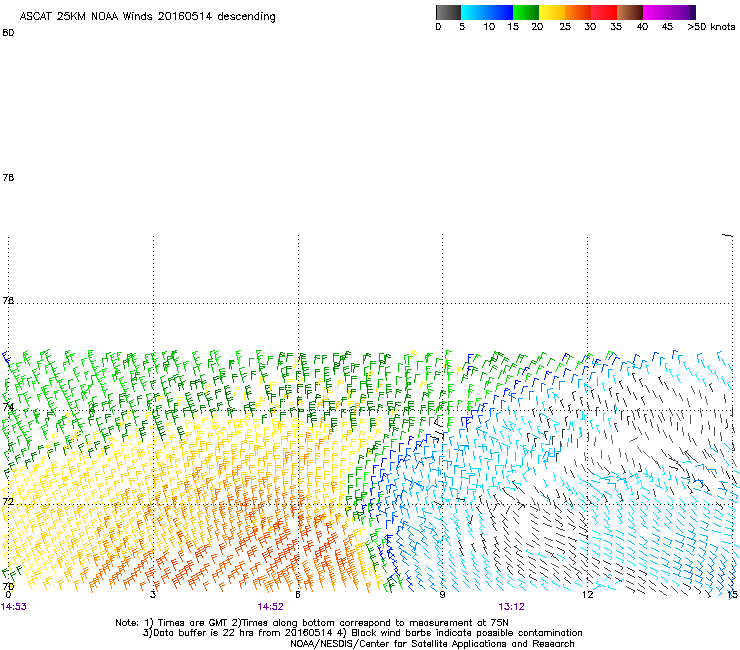Click the plot title 'ASCAT 25KM NOAA Winds 20160514 descending'
740x650 pixels.
tap(147, 17)
